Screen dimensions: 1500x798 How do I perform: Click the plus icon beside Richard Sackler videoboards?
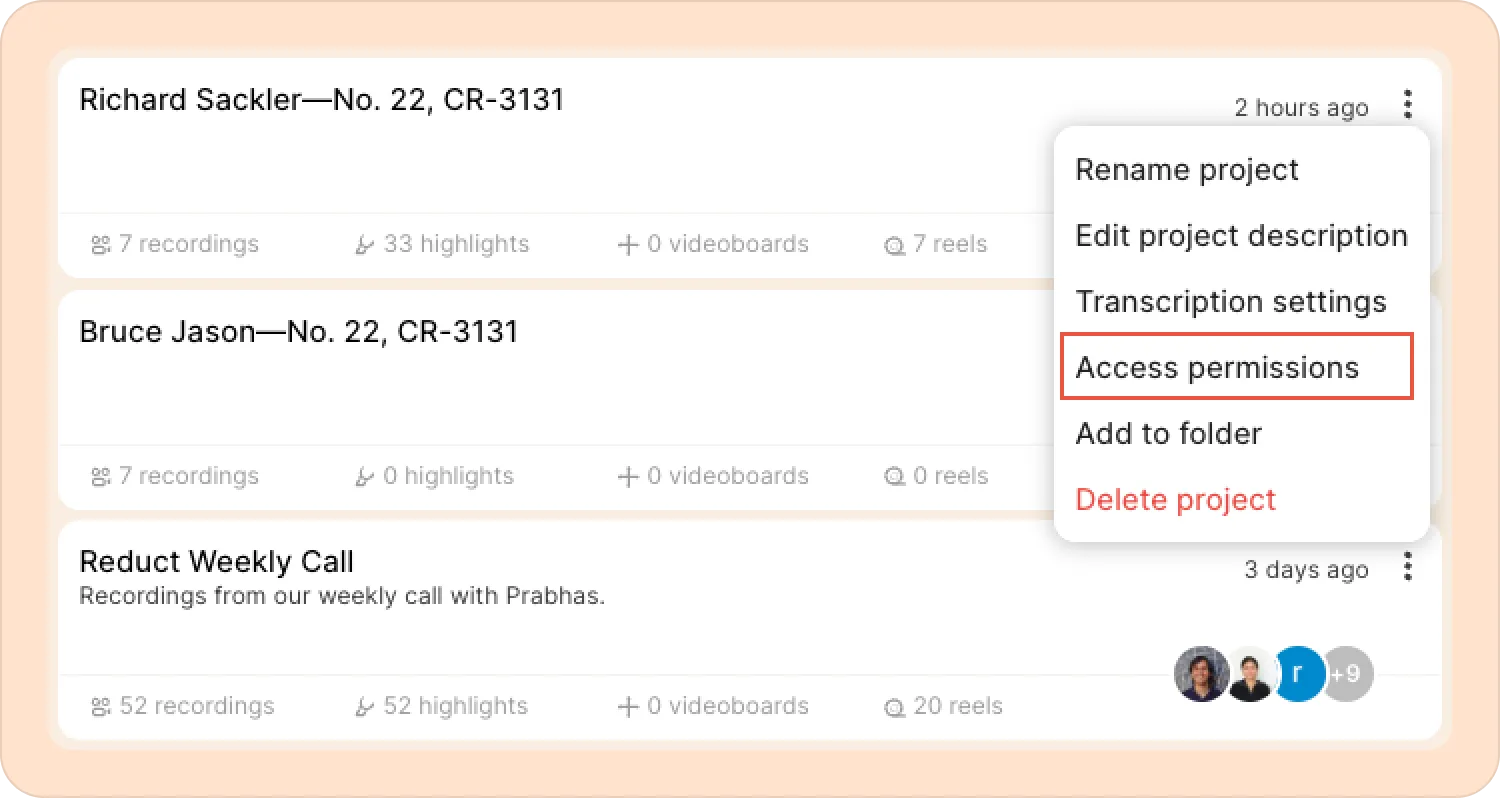(x=628, y=245)
